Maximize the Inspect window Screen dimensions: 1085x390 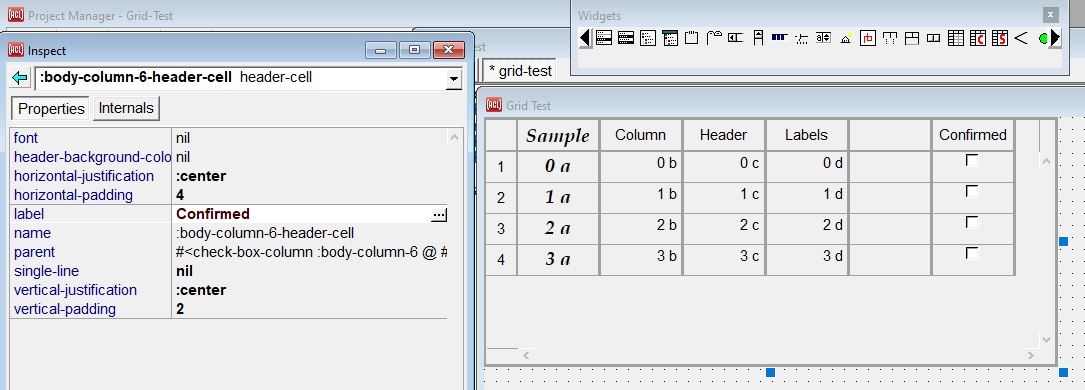[414, 50]
